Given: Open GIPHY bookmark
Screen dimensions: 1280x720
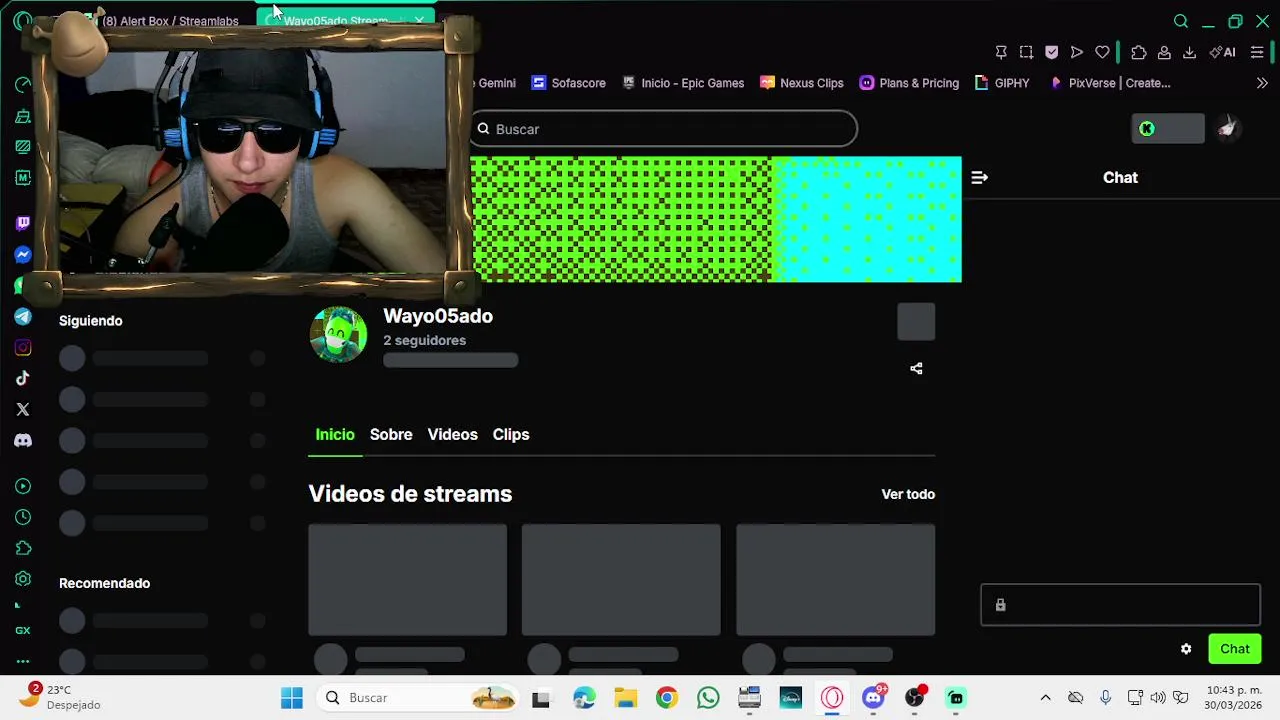Looking at the screenshot, I should pos(1002,83).
